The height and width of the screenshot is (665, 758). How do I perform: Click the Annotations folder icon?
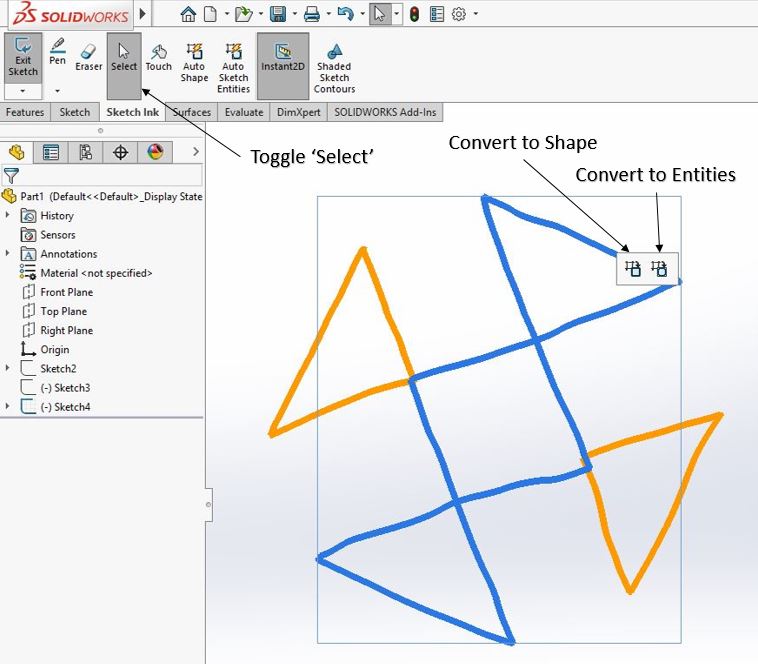(x=29, y=254)
